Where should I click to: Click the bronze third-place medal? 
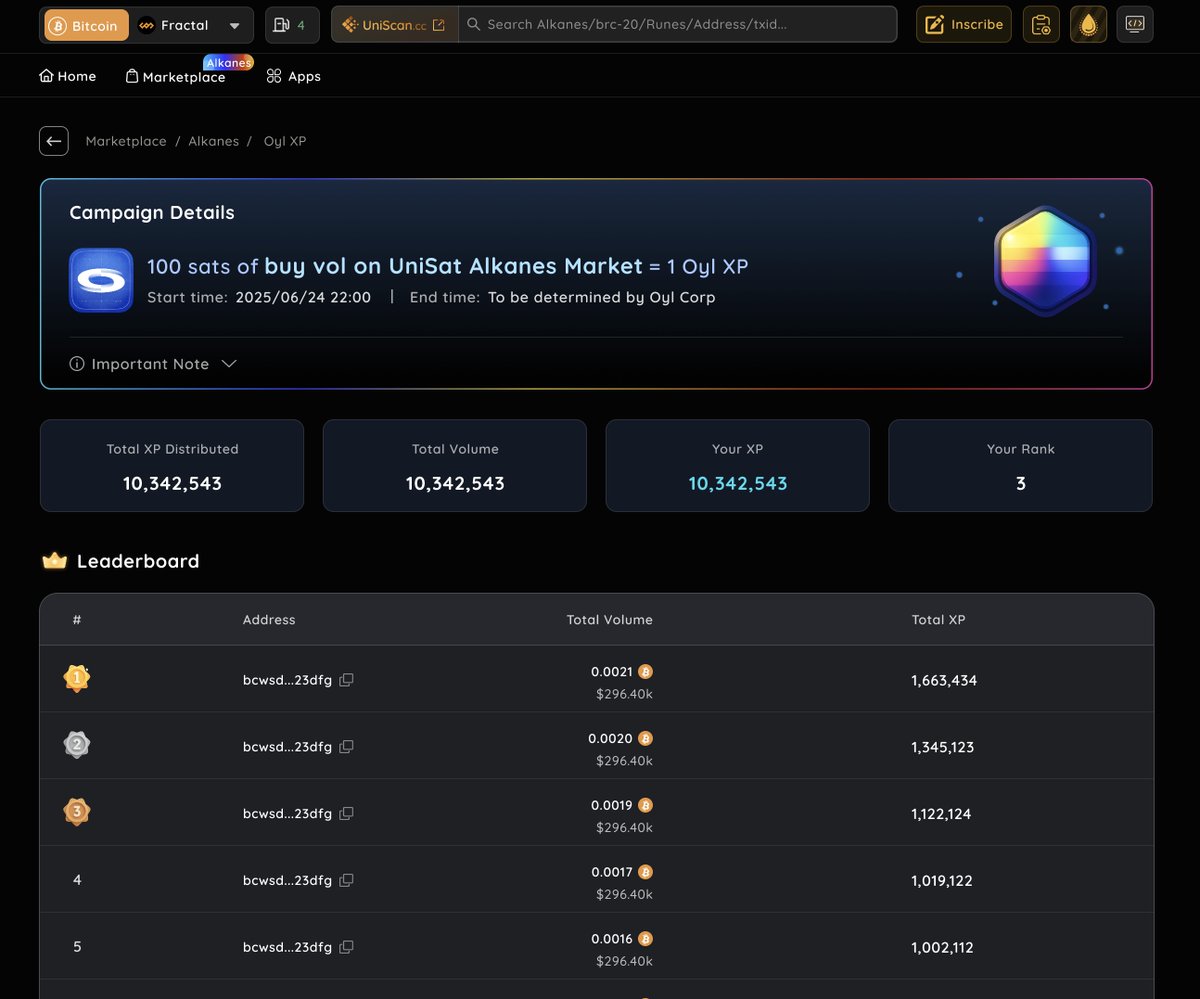pyautogui.click(x=77, y=812)
